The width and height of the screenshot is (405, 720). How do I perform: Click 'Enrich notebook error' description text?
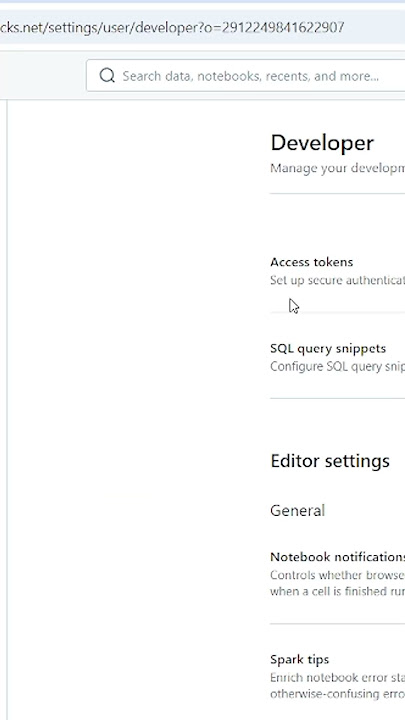tap(338, 678)
